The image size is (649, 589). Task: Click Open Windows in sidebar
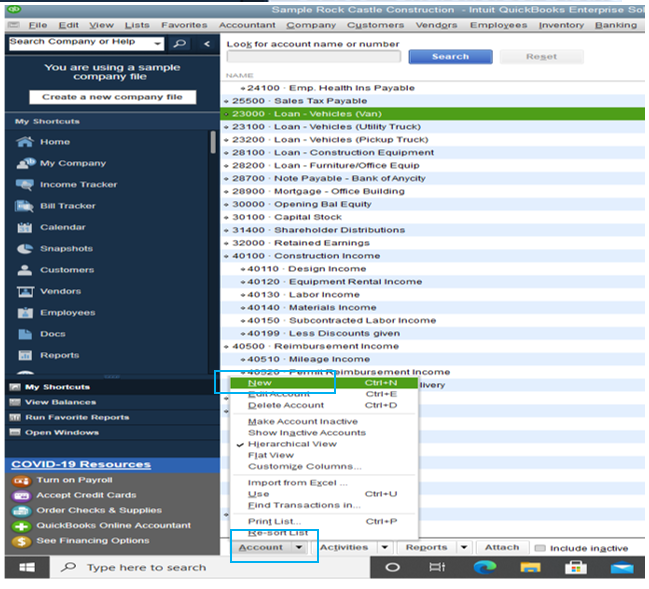tap(62, 433)
